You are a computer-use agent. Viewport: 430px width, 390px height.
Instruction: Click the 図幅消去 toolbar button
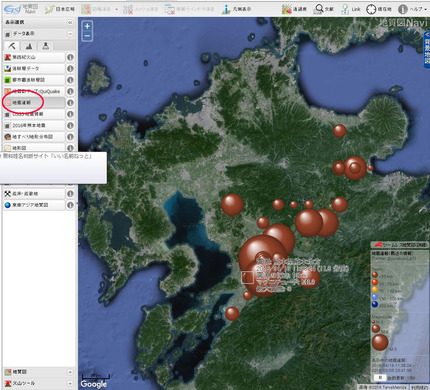(x=96, y=9)
